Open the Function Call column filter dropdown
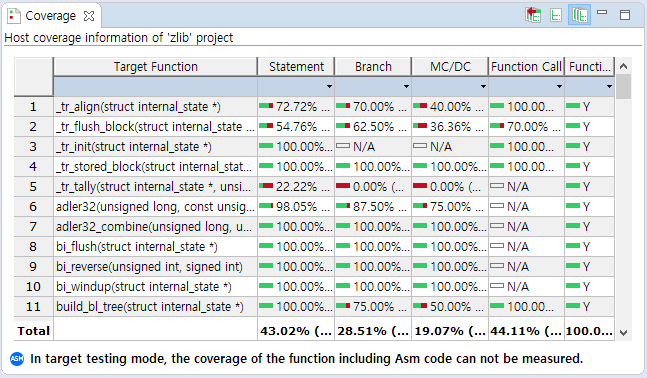The image size is (647, 378). [559, 87]
